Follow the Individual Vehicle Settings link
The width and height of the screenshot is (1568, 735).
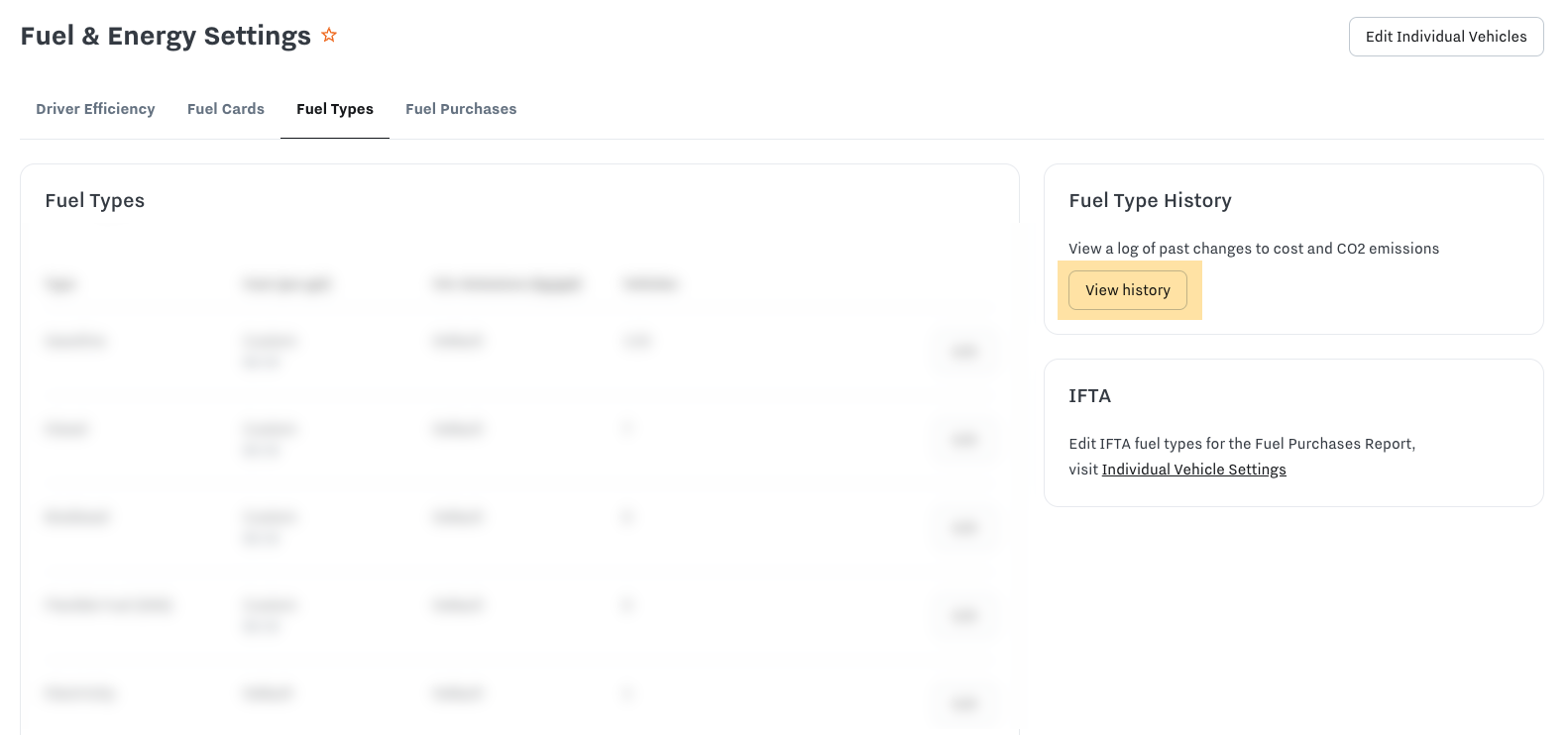click(1193, 470)
